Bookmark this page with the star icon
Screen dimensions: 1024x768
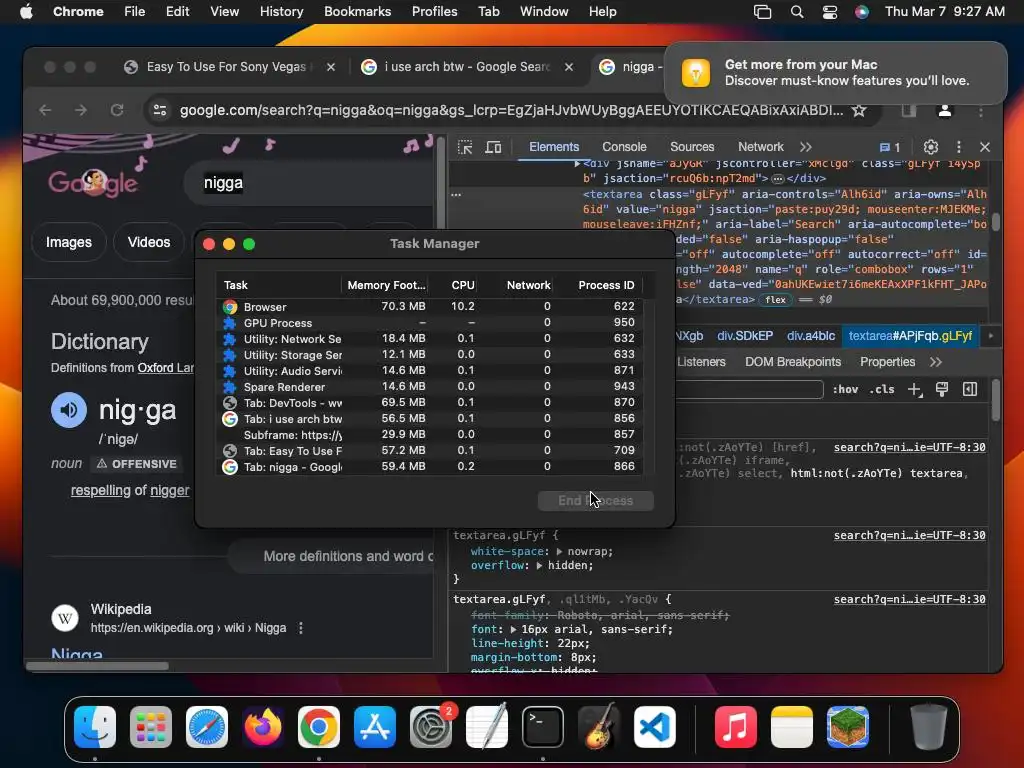[859, 110]
